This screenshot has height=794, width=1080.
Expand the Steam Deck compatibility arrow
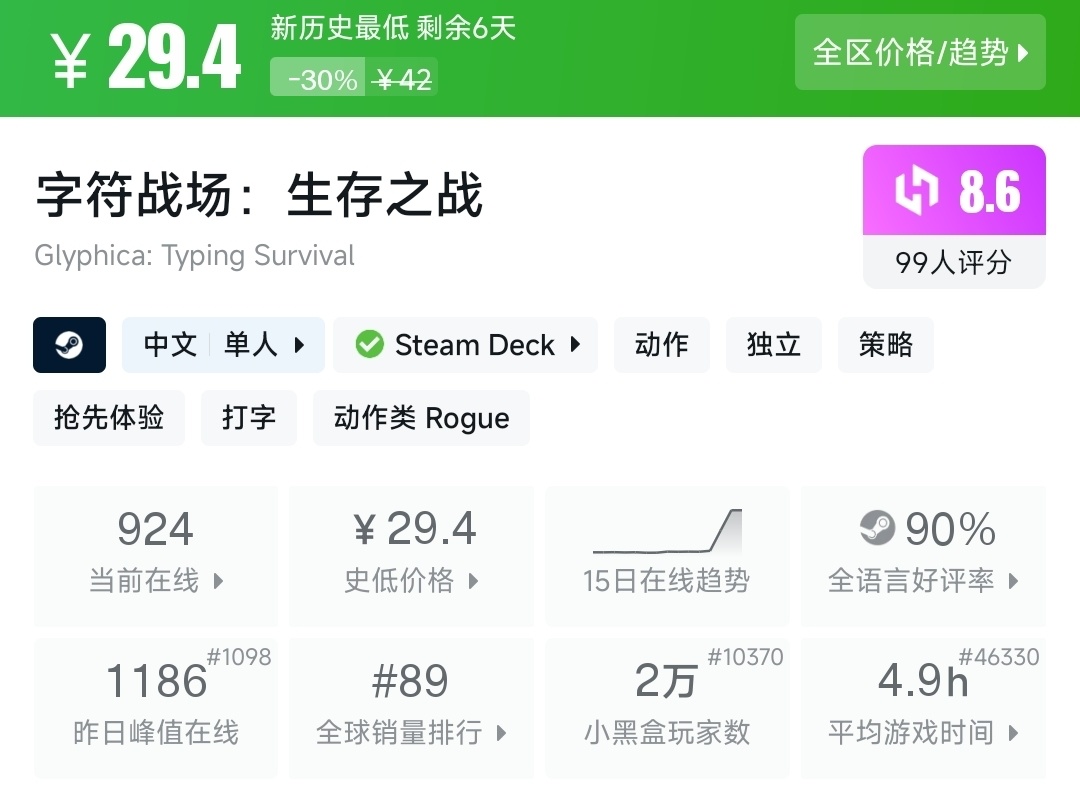[x=575, y=345]
